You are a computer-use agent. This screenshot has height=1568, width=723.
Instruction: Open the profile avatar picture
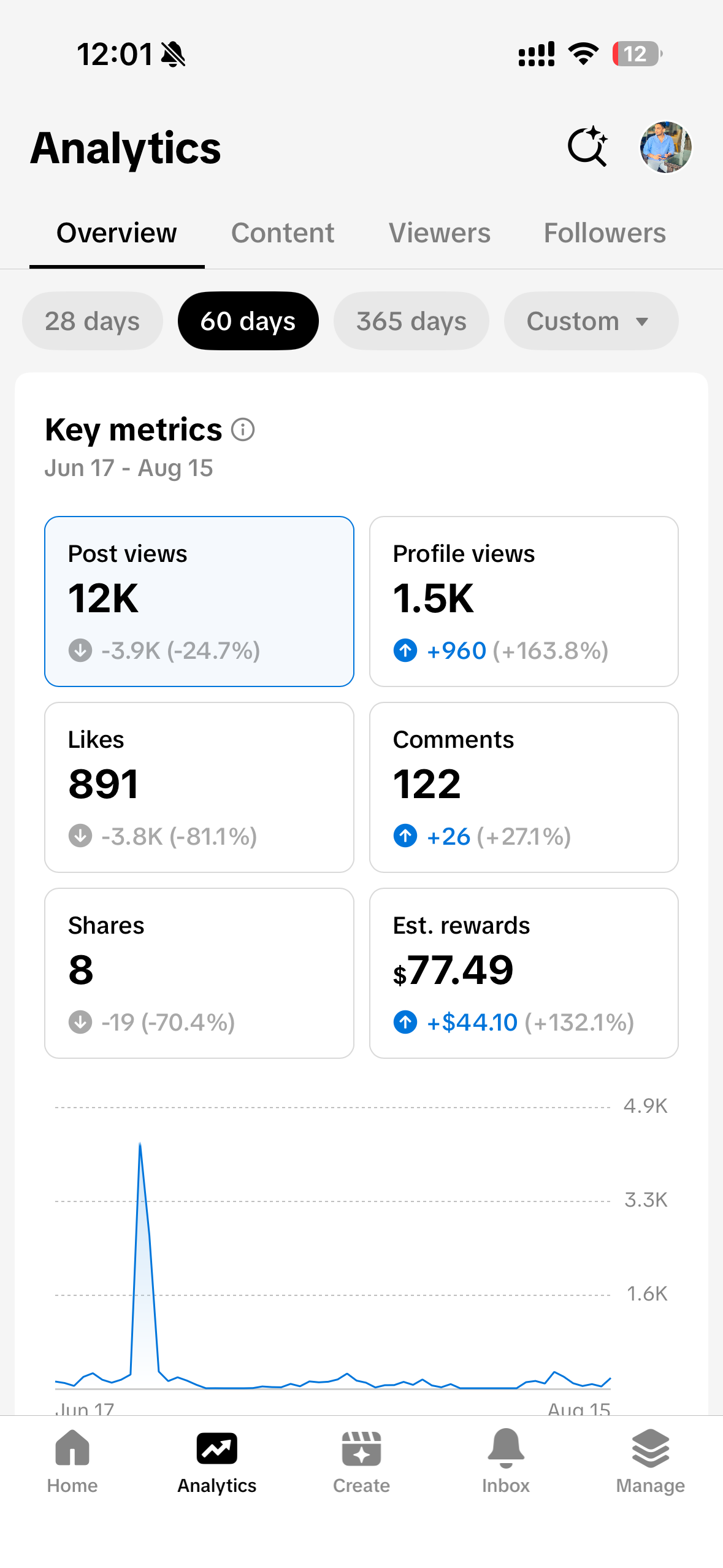click(665, 147)
